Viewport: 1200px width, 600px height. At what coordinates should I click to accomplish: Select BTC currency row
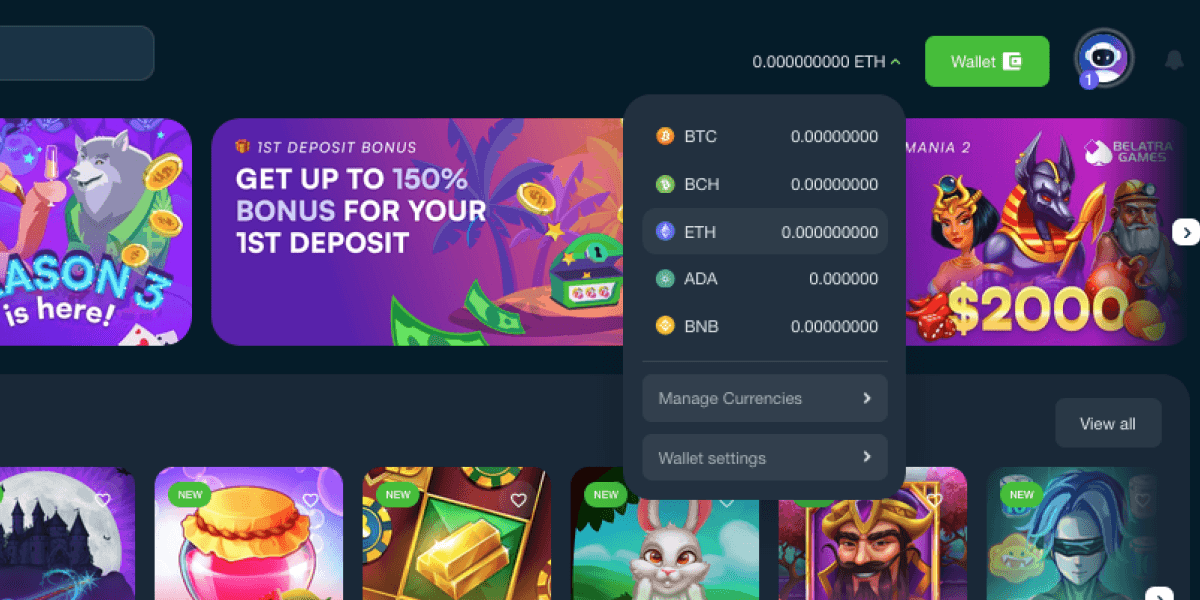tap(765, 136)
